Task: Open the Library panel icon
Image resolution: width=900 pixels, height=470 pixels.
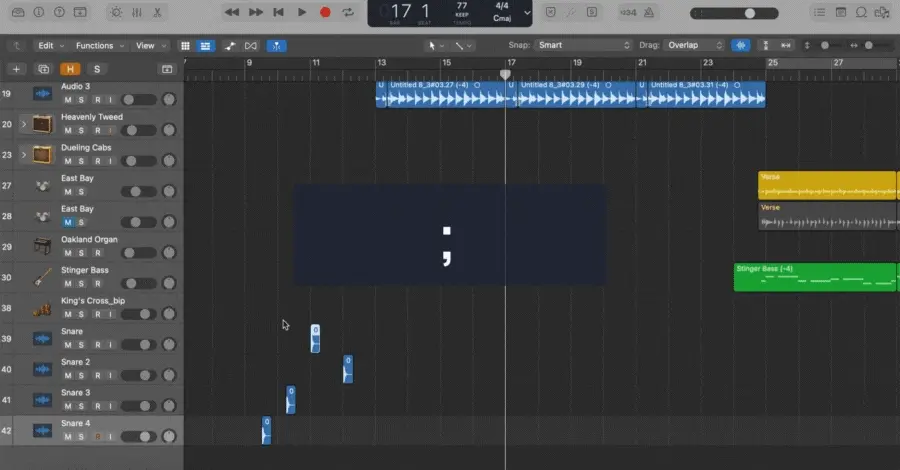Action: point(18,12)
